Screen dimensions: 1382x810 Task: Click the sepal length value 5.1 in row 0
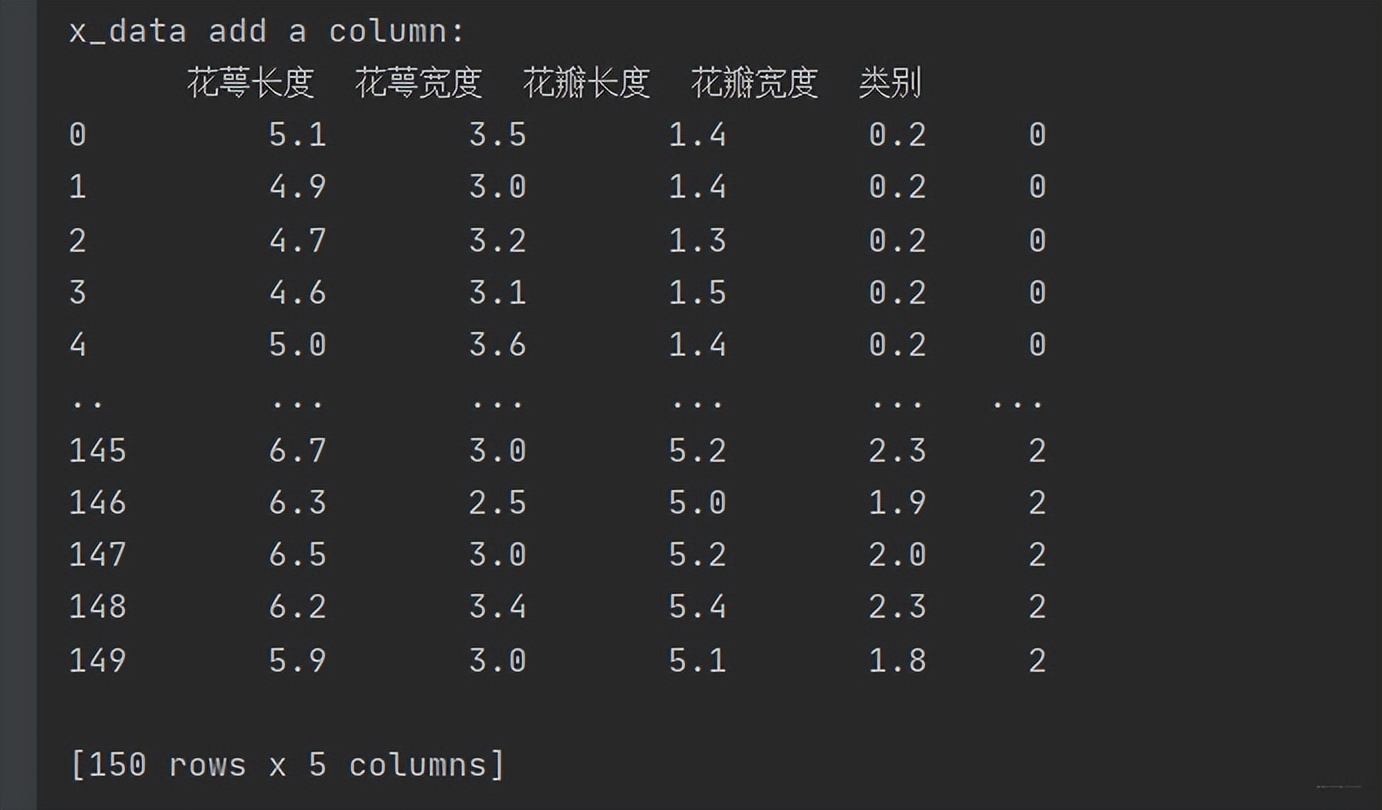[297, 135]
